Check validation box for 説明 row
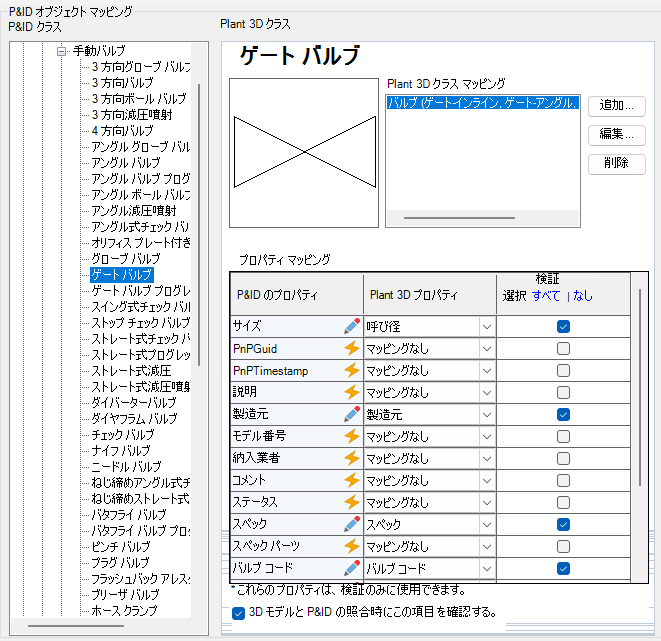This screenshot has height=641, width=661. (x=563, y=392)
